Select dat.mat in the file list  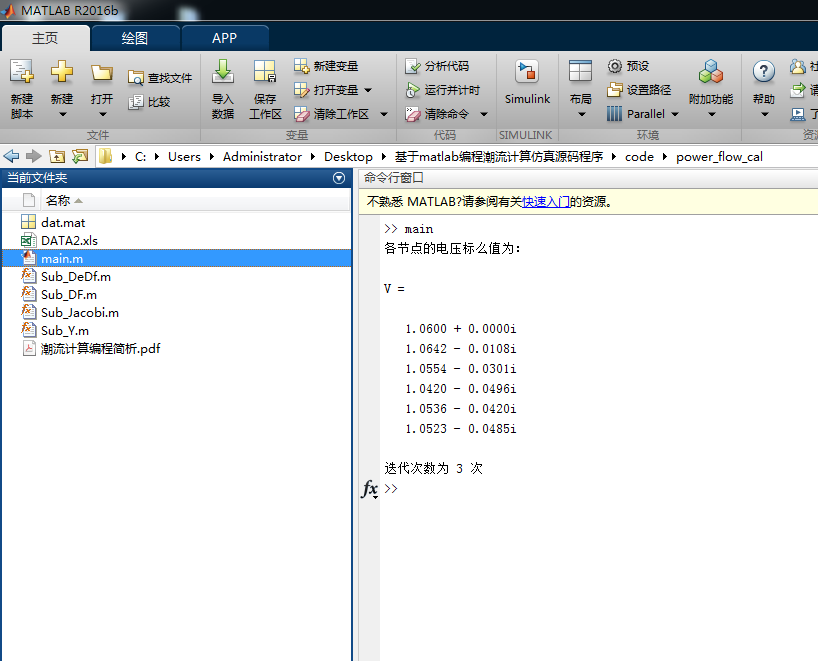coord(176,223)
